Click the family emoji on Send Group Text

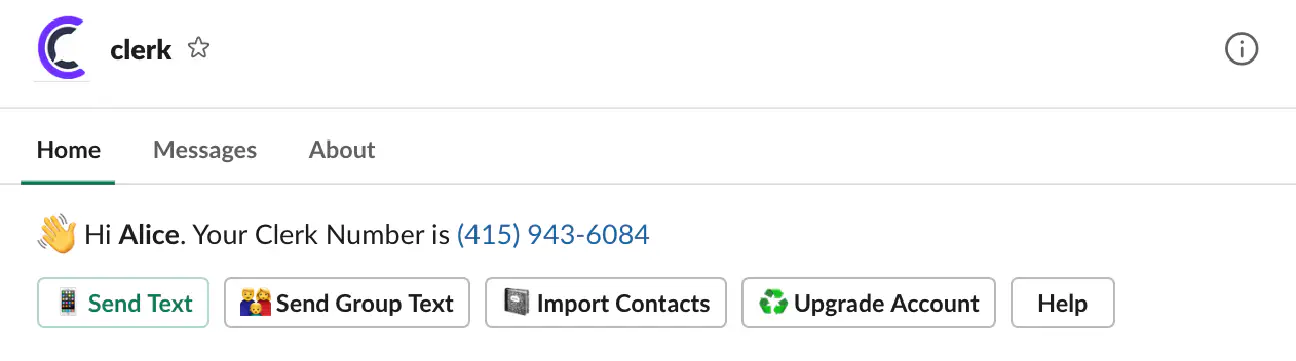tap(256, 303)
